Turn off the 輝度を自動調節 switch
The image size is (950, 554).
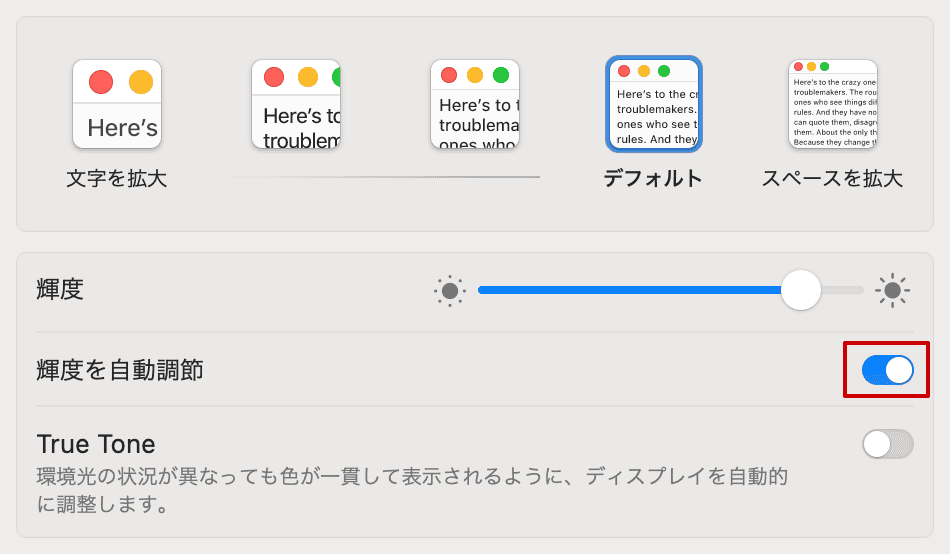888,370
